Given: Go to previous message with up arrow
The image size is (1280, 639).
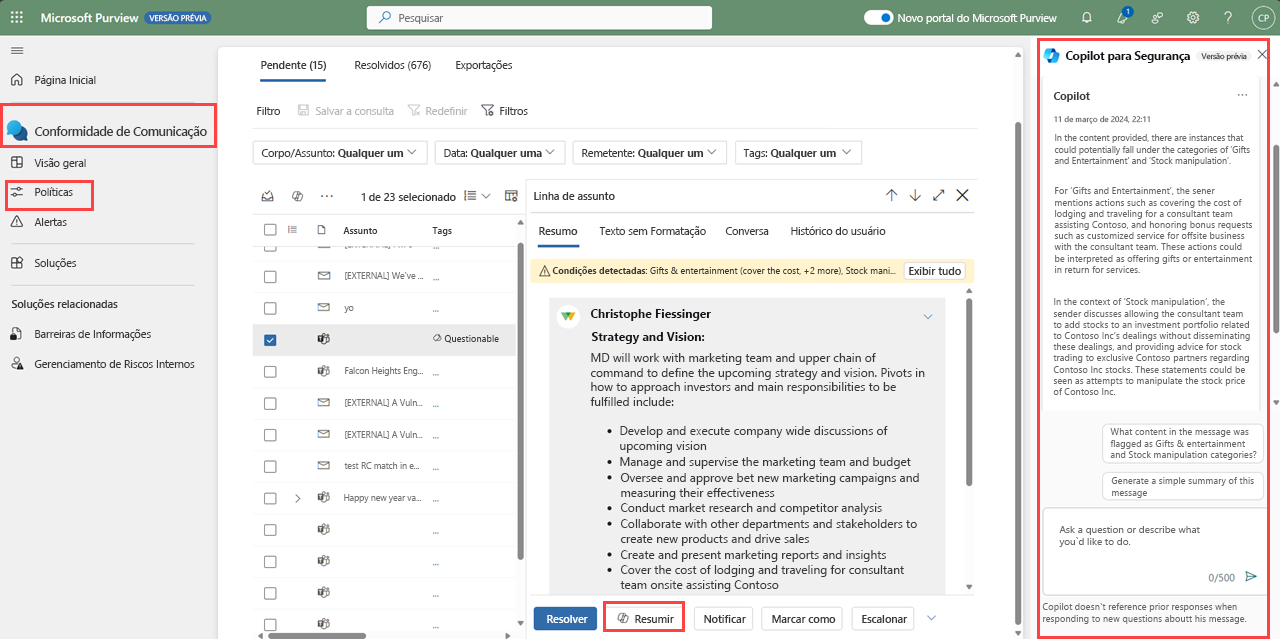Looking at the screenshot, I should [x=891, y=195].
